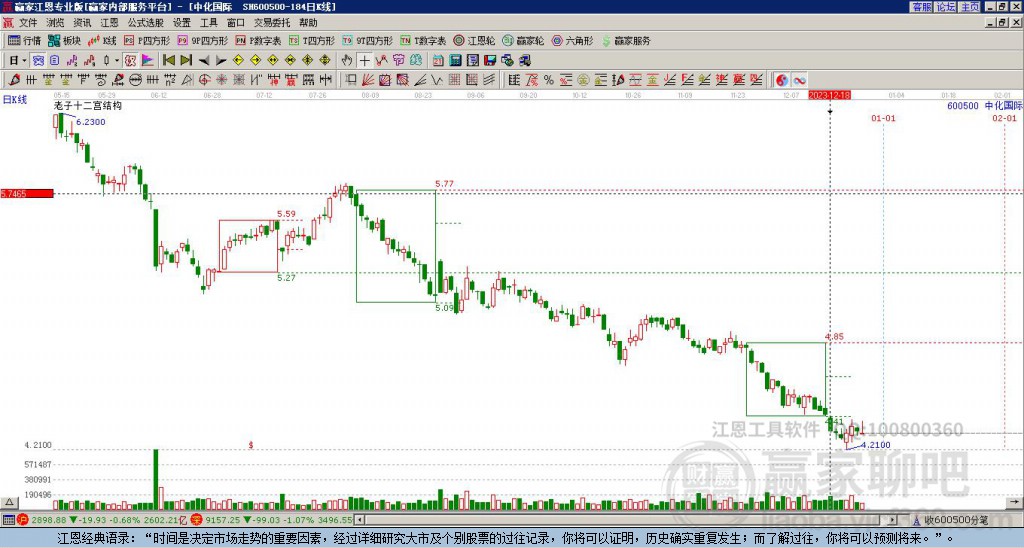Click the 收600500分笔 status entry
Image resolution: width=1024 pixels, height=548 pixels.
click(x=952, y=520)
